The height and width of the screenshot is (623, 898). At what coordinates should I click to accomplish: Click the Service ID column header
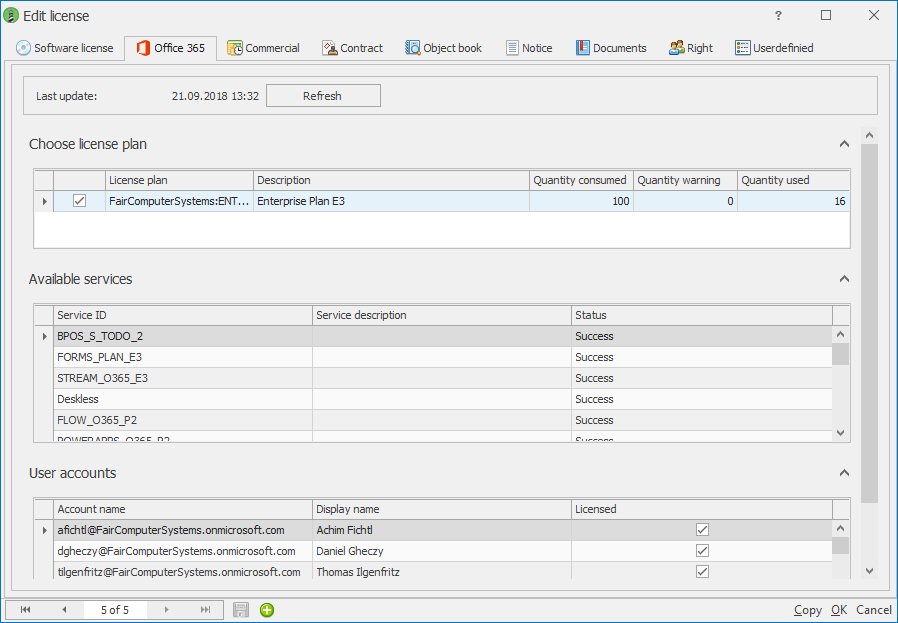[x=183, y=316]
